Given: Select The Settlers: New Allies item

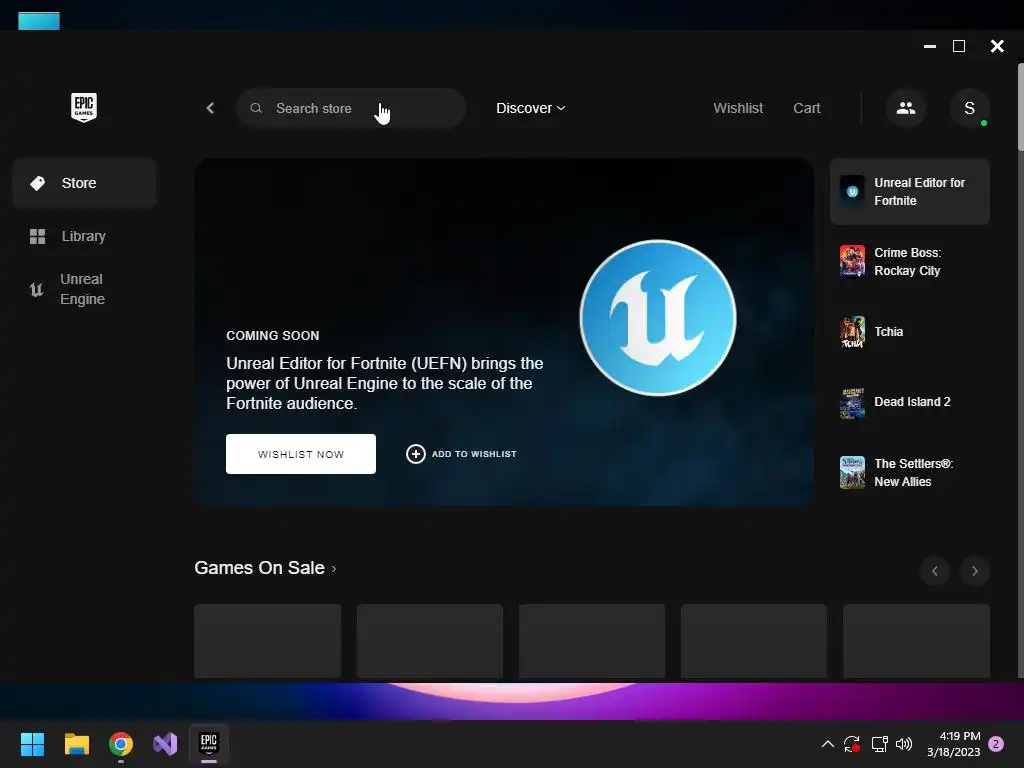Looking at the screenshot, I should (x=910, y=473).
